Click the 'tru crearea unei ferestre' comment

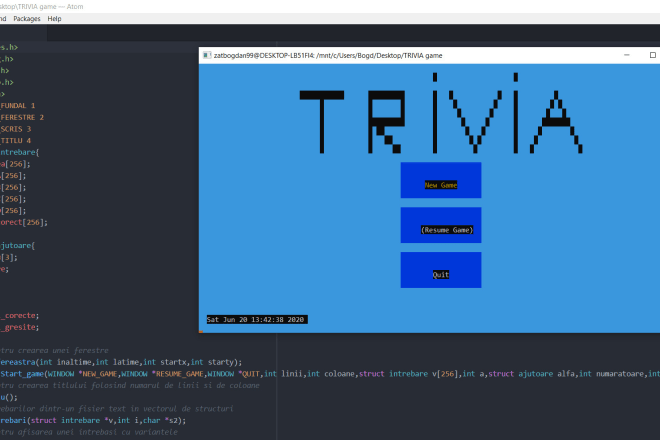[x=54, y=350]
